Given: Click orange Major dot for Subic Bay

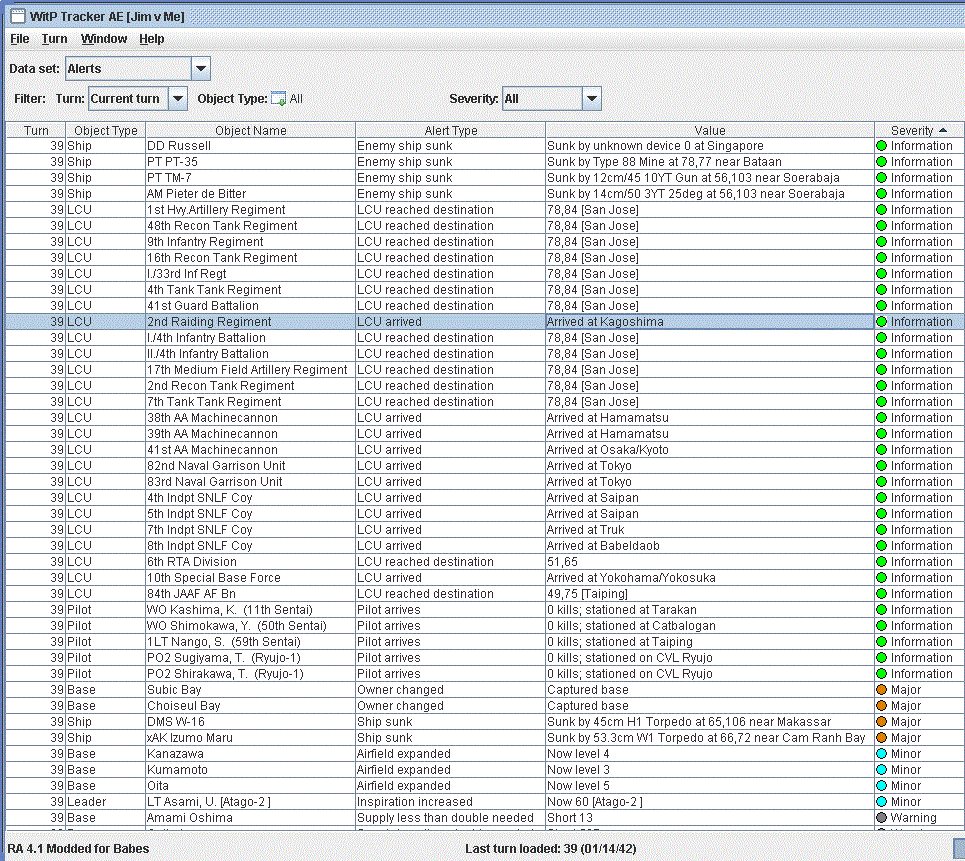Looking at the screenshot, I should (882, 690).
